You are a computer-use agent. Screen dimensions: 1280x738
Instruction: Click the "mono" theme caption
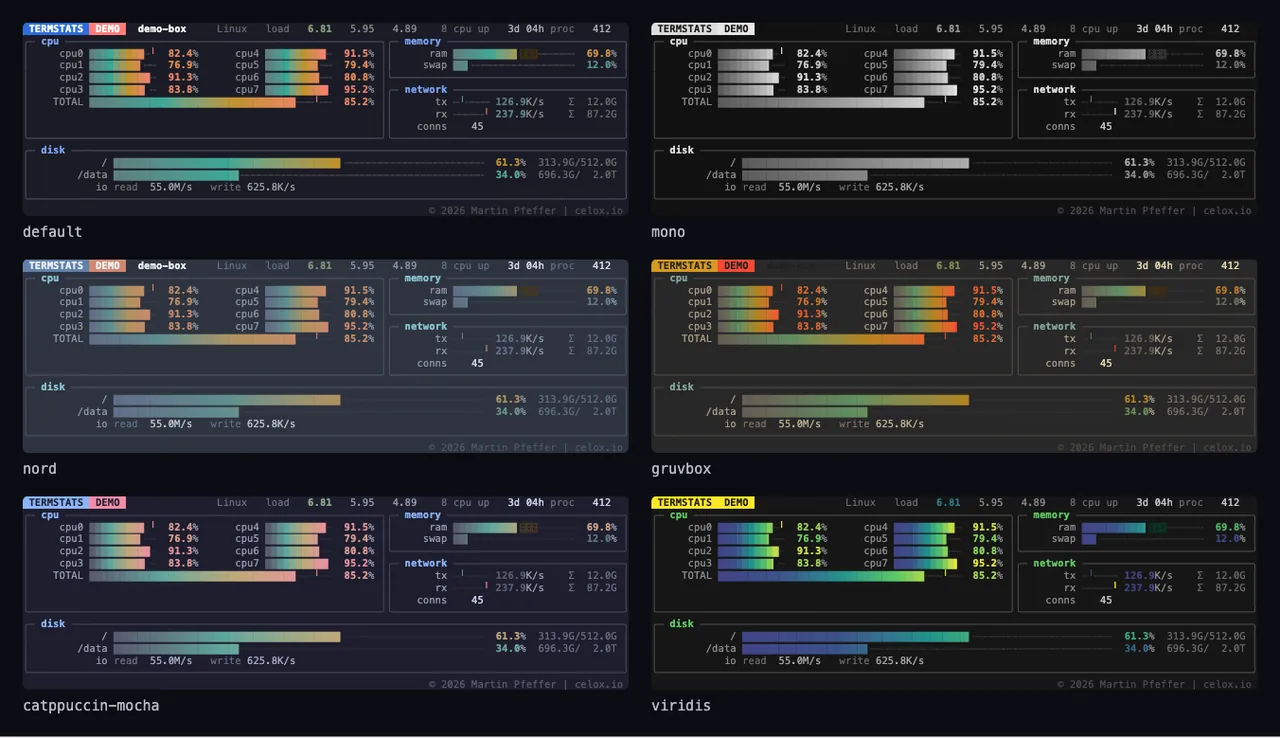[668, 232]
